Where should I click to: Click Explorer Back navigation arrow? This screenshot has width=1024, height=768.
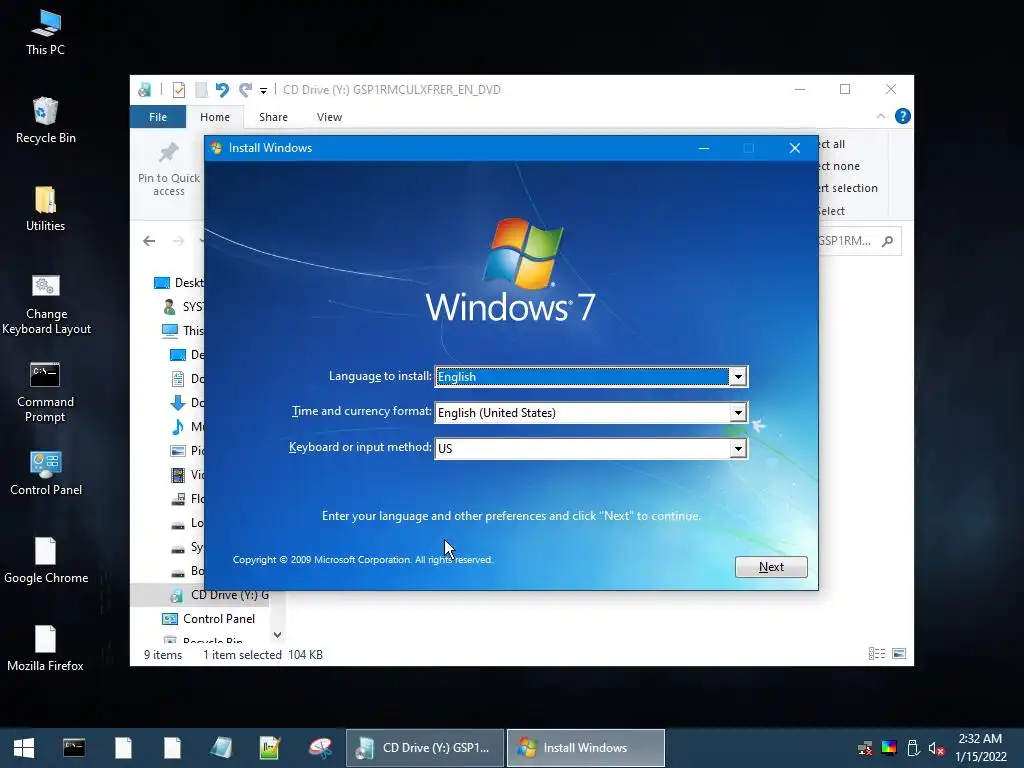(x=149, y=241)
